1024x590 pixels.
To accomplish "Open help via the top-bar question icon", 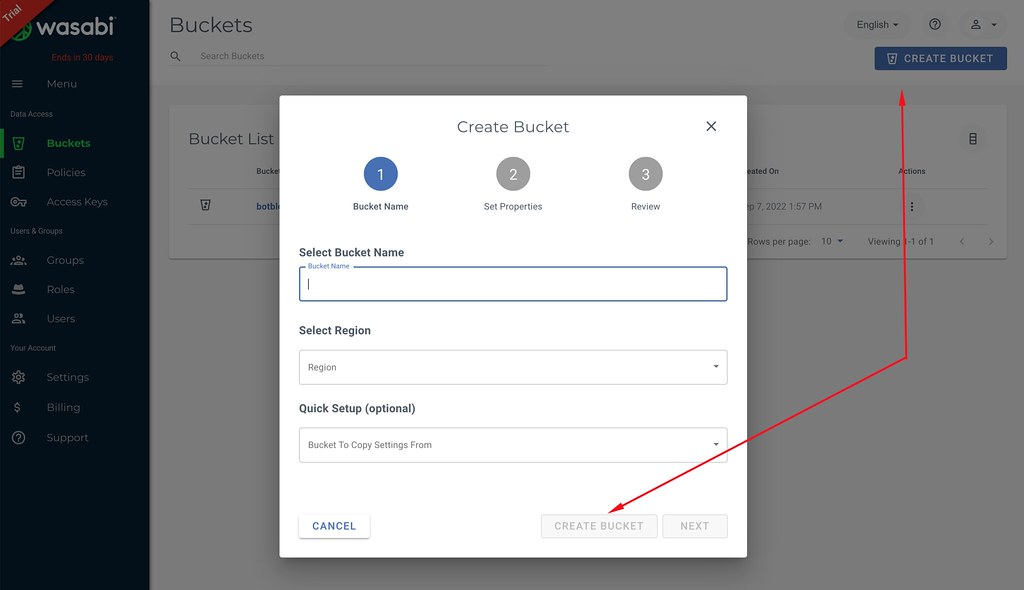I will tap(935, 24).
